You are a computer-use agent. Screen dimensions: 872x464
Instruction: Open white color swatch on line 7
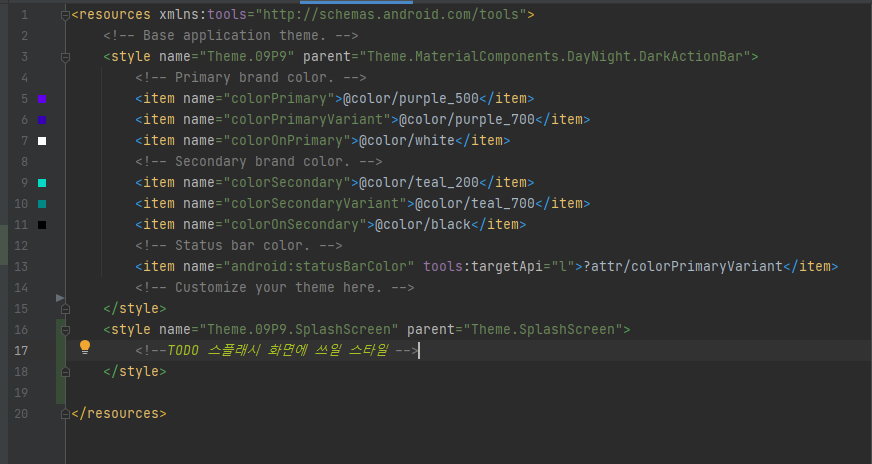(x=42, y=141)
